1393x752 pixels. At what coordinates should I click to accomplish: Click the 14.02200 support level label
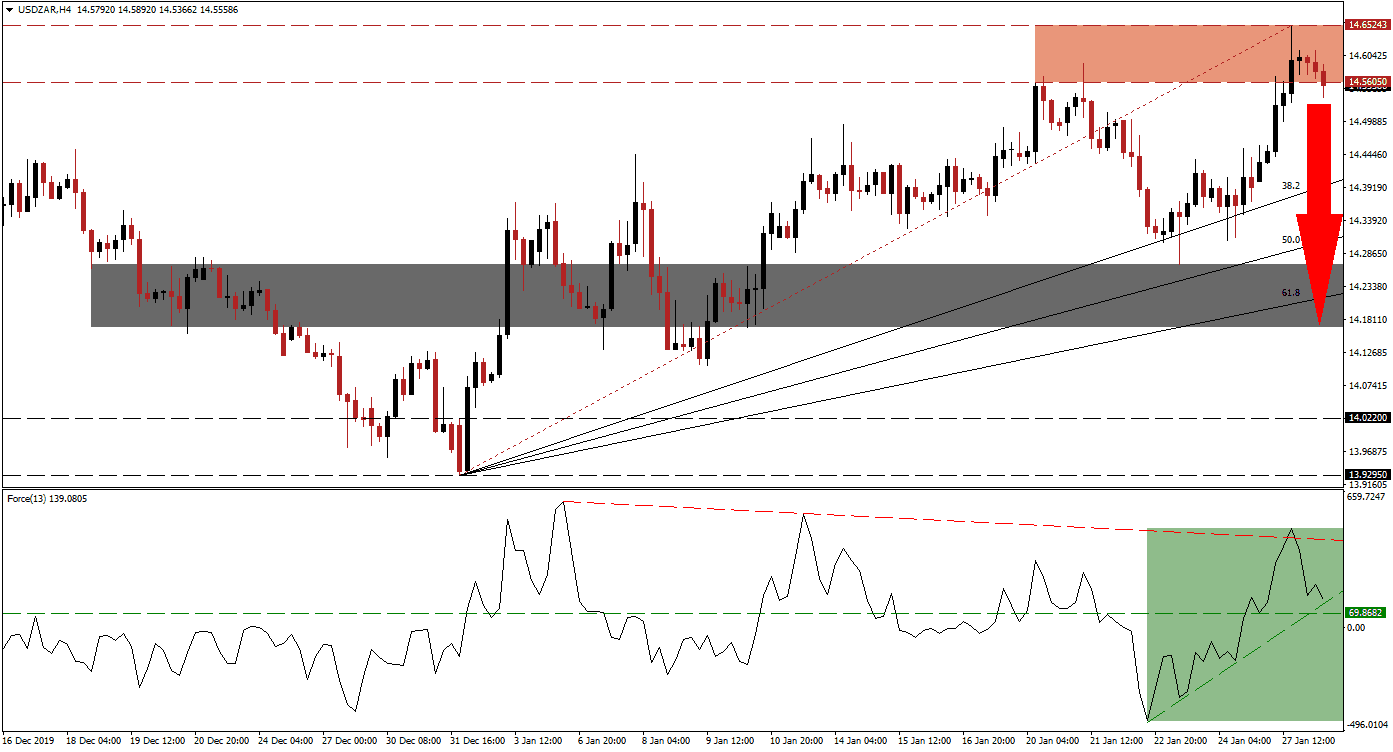1366,417
